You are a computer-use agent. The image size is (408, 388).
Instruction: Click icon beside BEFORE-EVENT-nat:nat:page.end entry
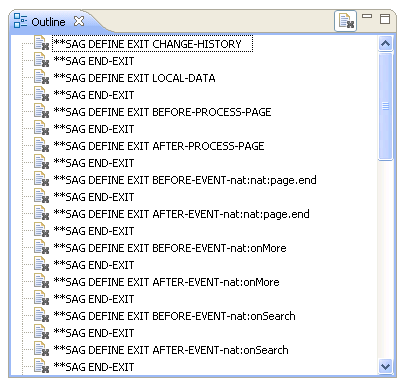(42, 180)
